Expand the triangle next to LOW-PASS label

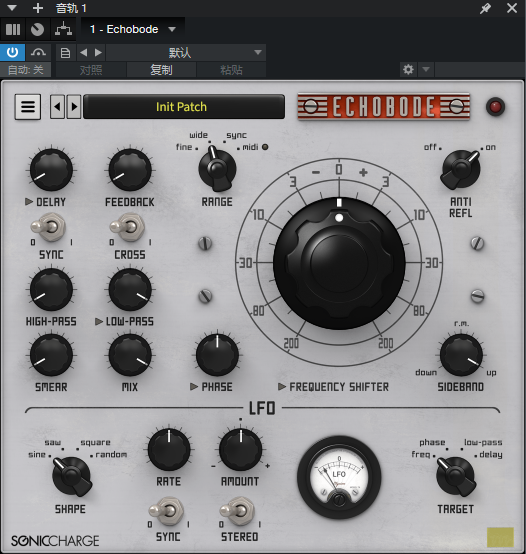[99, 321]
